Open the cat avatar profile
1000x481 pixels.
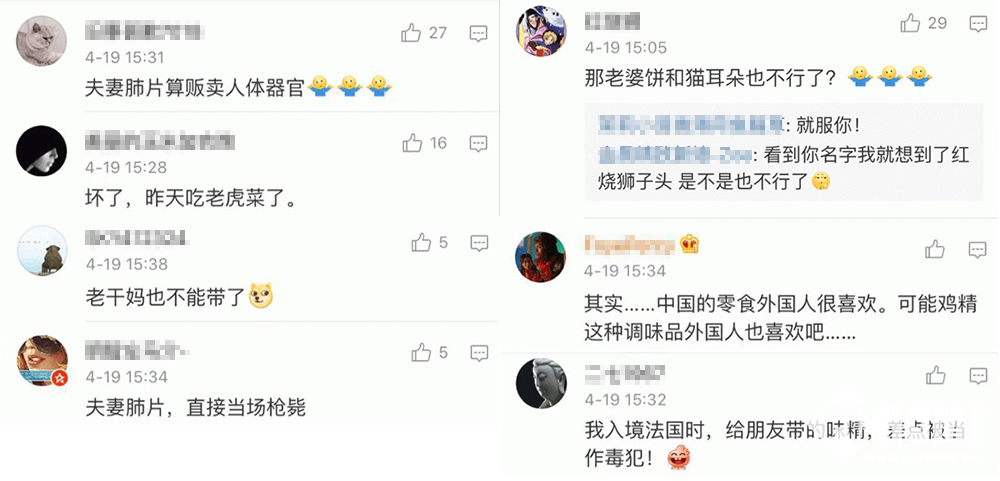pos(41,41)
